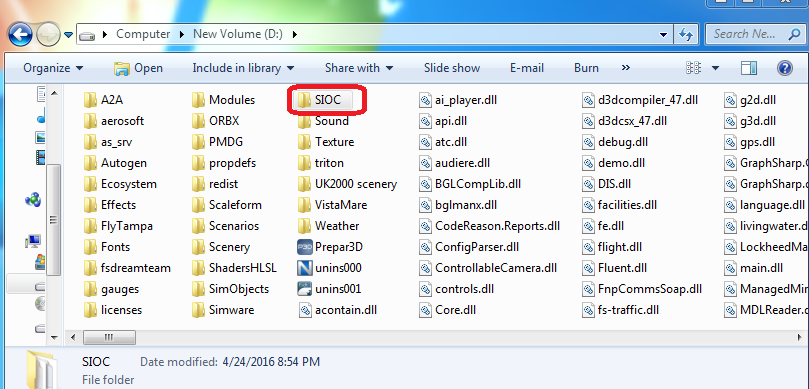Viewport: 809px width, 389px height.
Task: Select the ai_player.dll file
Action: click(x=458, y=100)
